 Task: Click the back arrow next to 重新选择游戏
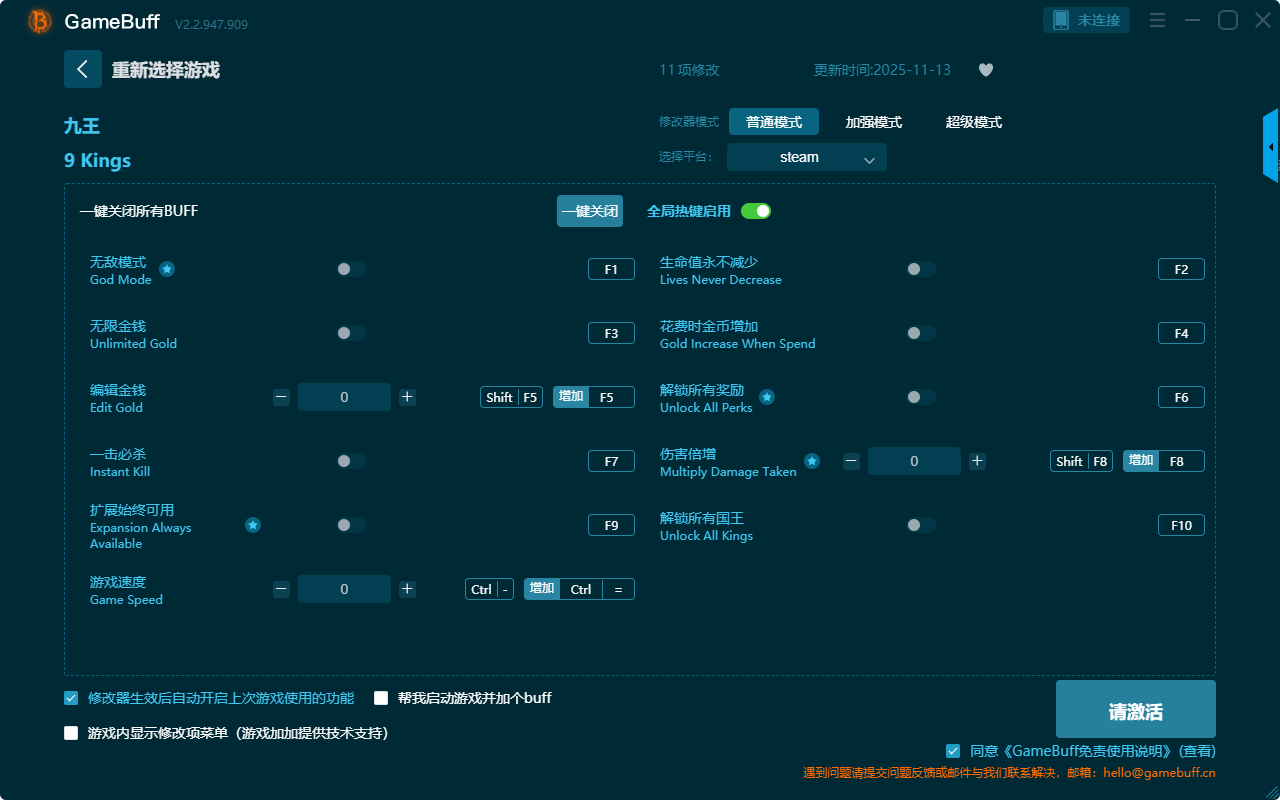pyautogui.click(x=83, y=69)
